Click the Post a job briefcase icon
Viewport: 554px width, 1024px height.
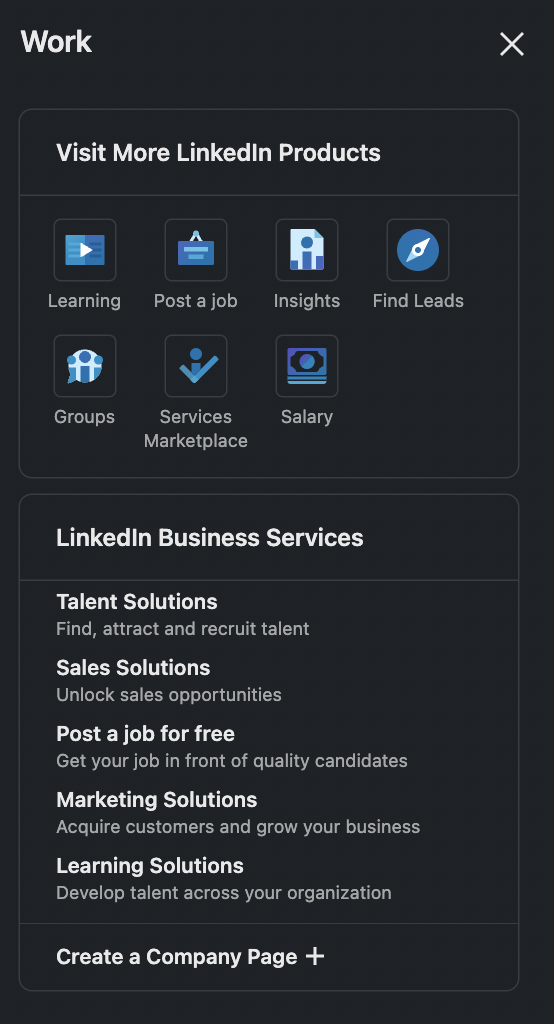pos(196,250)
